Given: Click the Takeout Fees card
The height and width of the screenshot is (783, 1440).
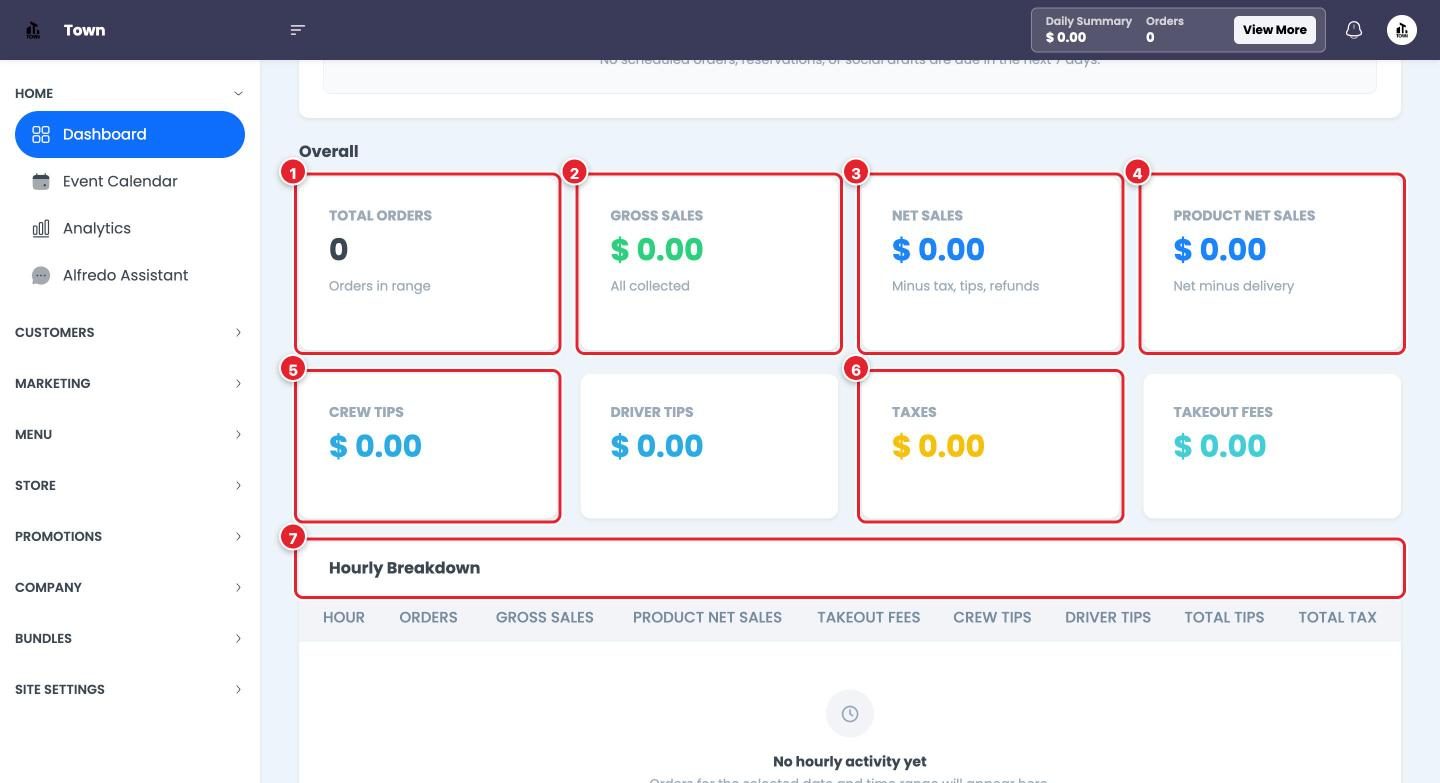Looking at the screenshot, I should coord(1272,446).
